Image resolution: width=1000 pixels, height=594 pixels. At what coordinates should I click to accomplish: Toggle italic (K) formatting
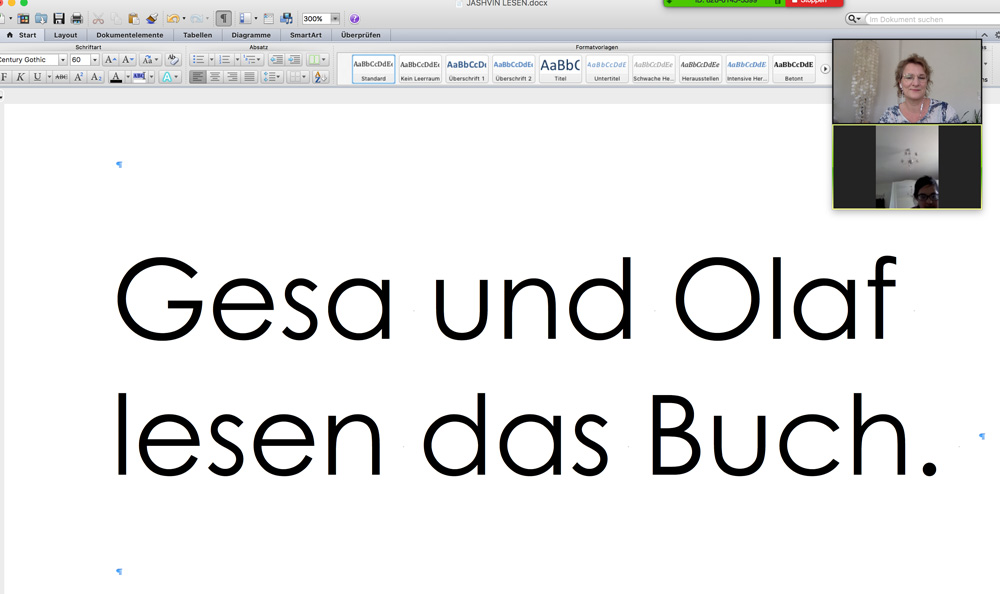20,77
